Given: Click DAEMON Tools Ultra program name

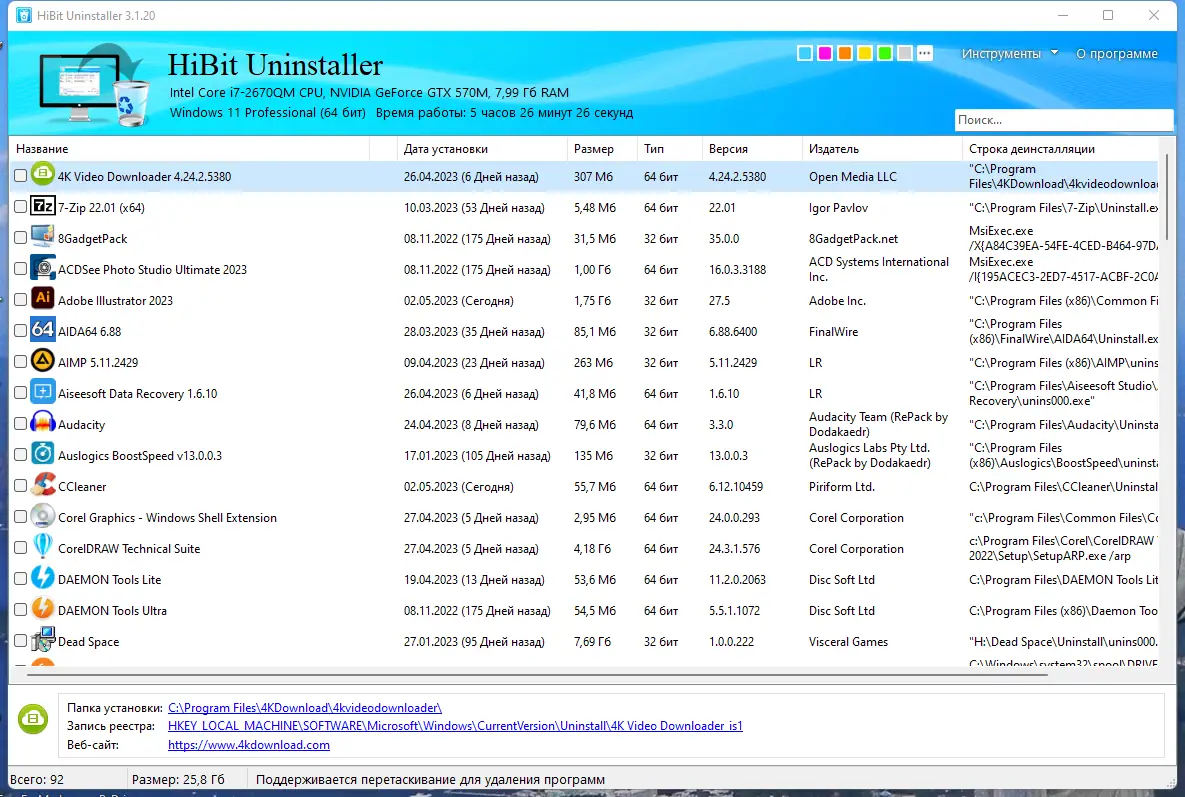Looking at the screenshot, I should tap(113, 610).
